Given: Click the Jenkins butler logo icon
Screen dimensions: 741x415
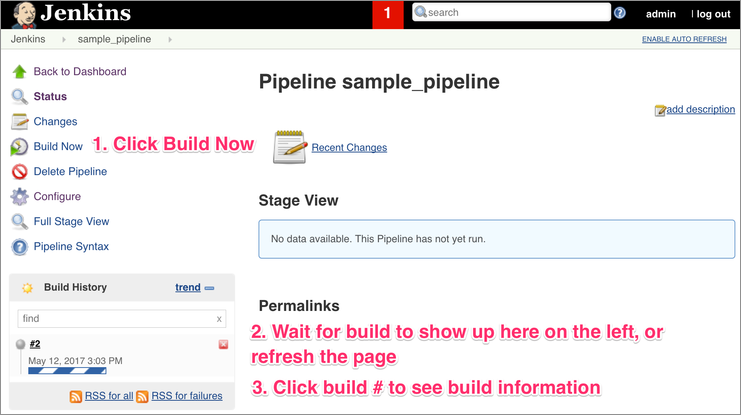Looking at the screenshot, I should point(24,15).
